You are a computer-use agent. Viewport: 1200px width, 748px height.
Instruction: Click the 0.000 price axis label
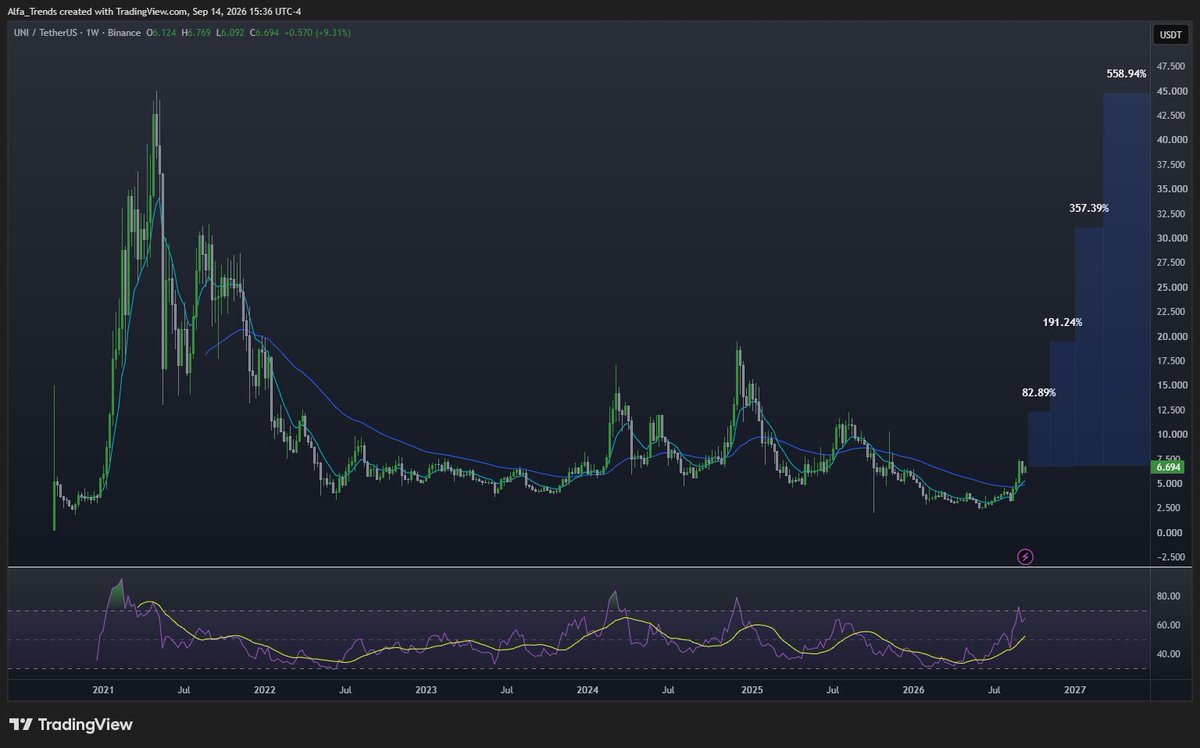pyautogui.click(x=1170, y=532)
